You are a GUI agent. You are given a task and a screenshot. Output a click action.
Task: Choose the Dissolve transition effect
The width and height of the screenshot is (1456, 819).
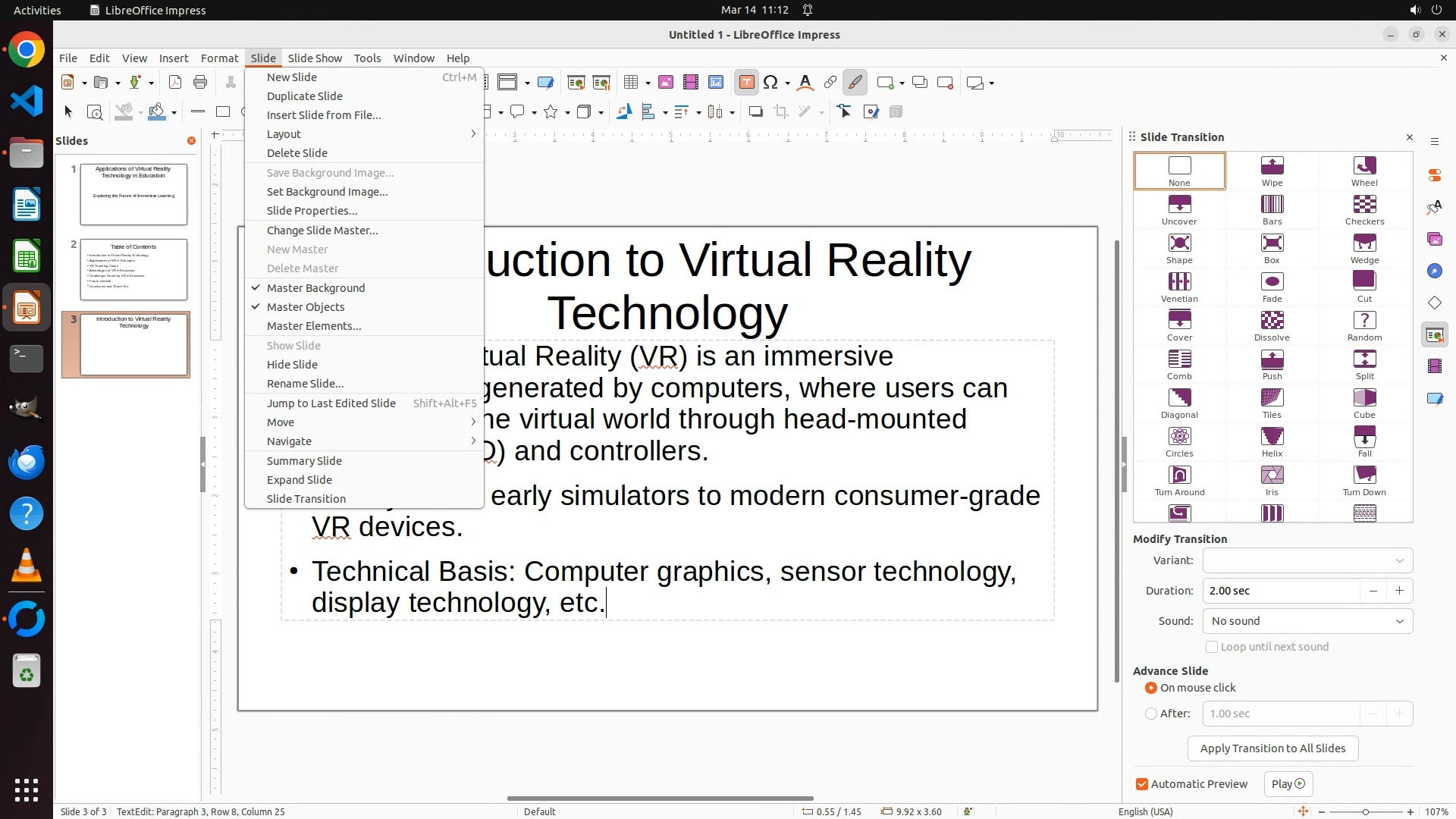click(1272, 325)
